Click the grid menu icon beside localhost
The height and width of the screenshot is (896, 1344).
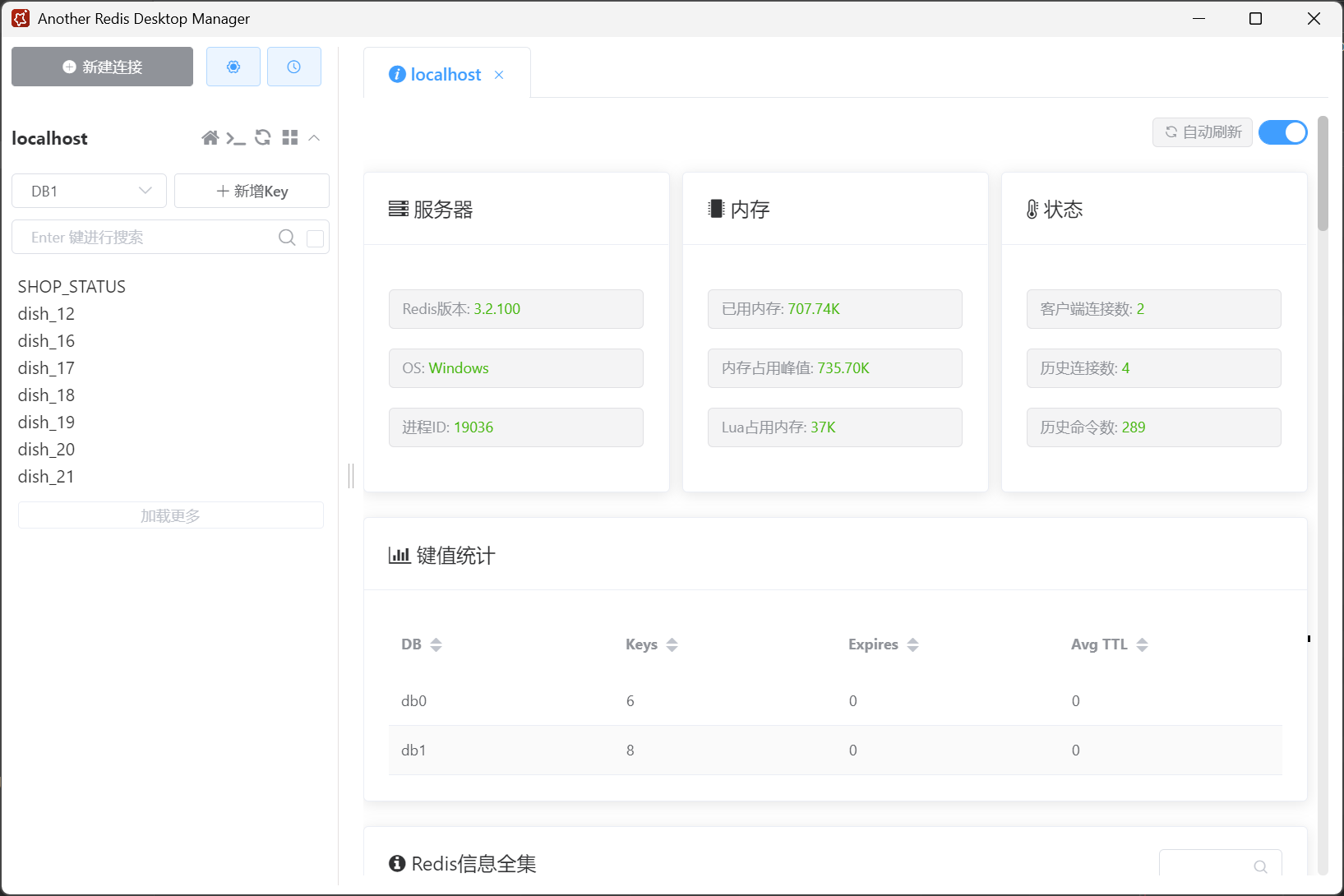(289, 138)
